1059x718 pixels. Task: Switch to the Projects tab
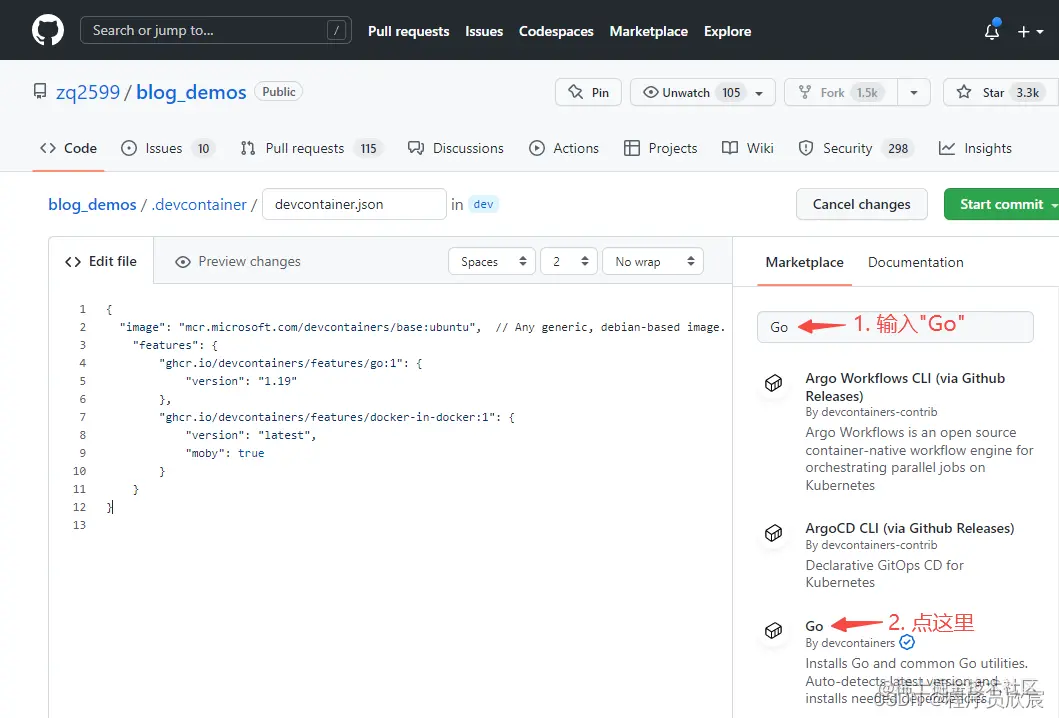click(661, 148)
